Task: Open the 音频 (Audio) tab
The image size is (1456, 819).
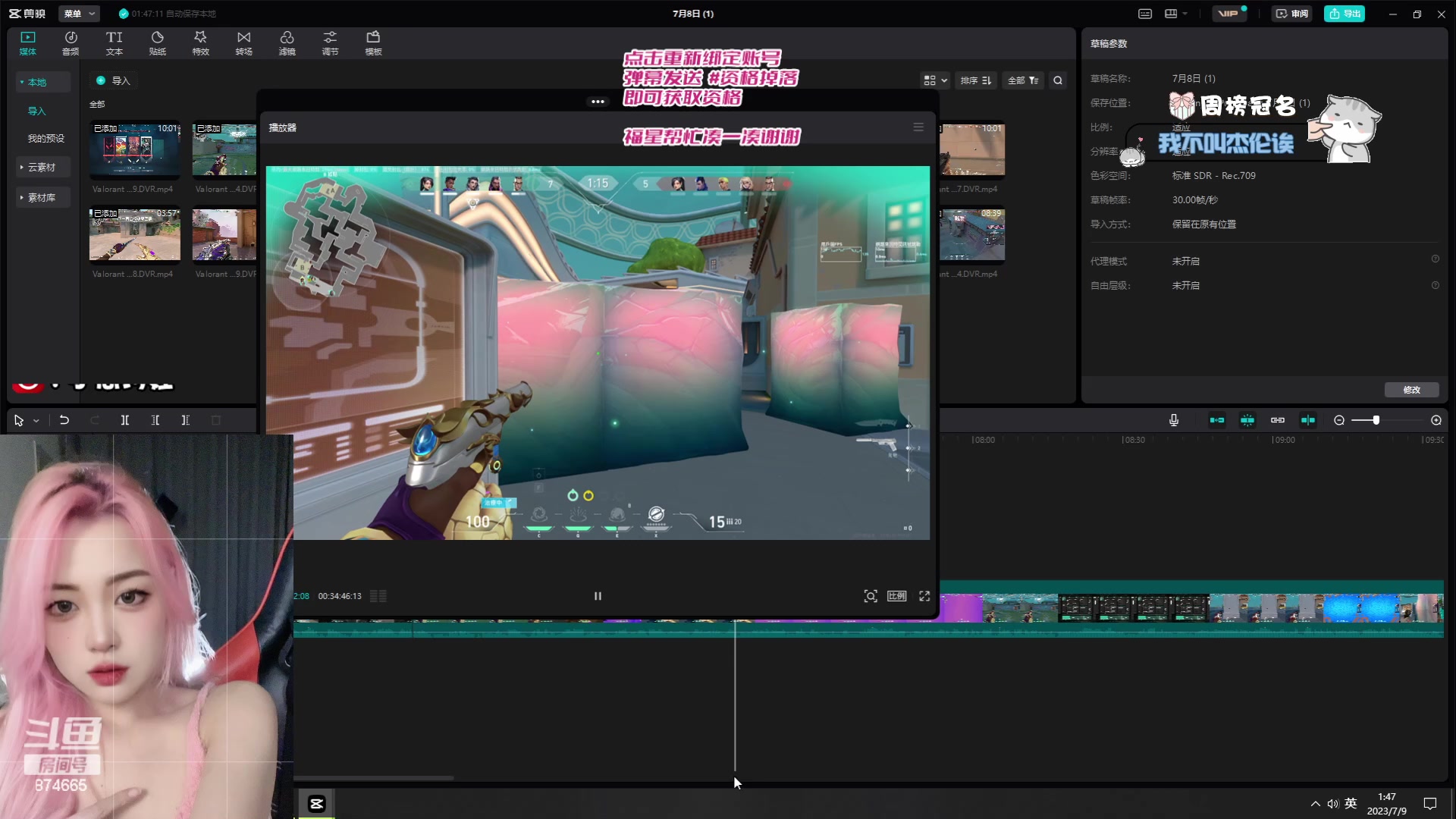Action: pyautogui.click(x=71, y=43)
